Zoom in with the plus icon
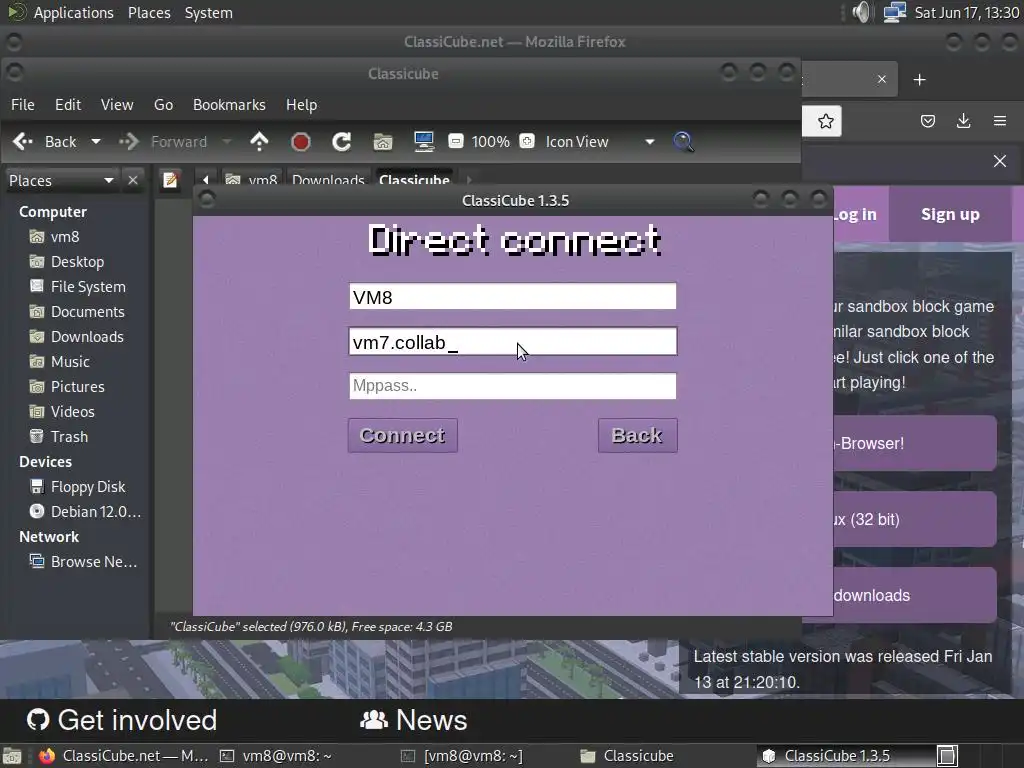The image size is (1024, 768). (x=527, y=142)
